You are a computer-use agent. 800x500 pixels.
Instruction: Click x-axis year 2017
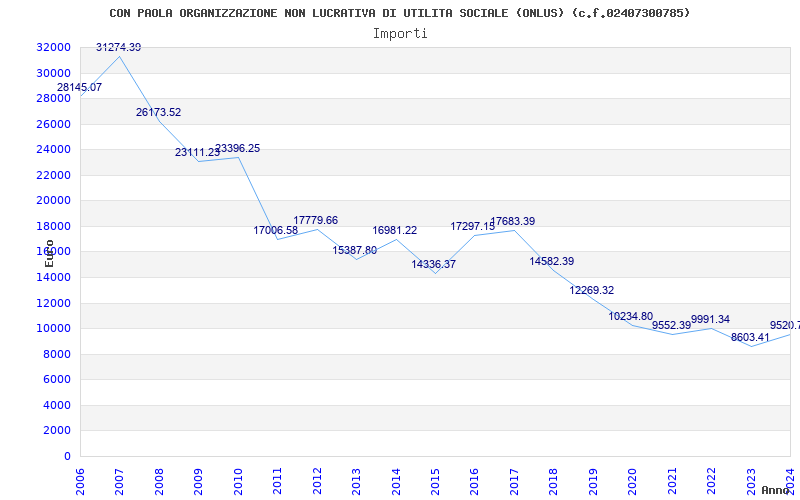tap(514, 481)
